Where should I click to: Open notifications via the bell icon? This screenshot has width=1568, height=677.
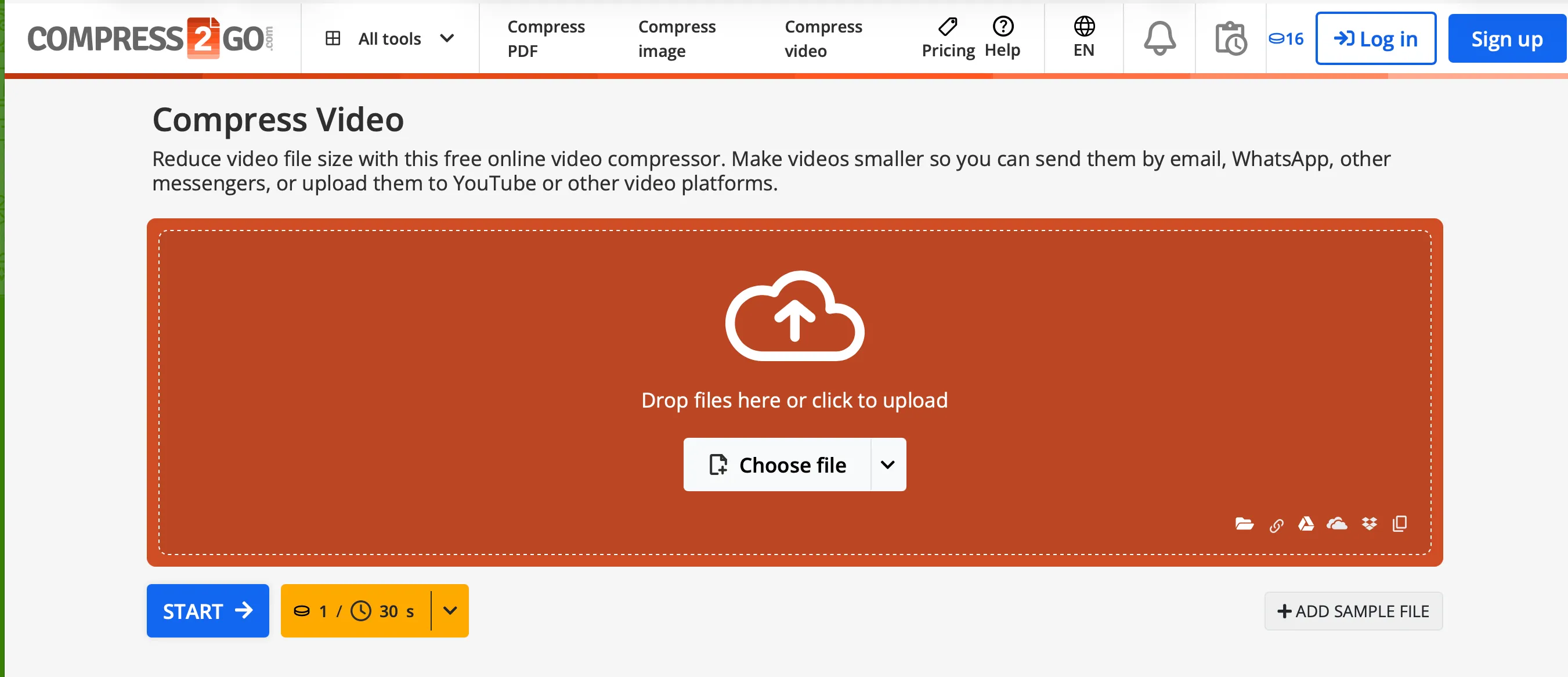tap(1158, 38)
